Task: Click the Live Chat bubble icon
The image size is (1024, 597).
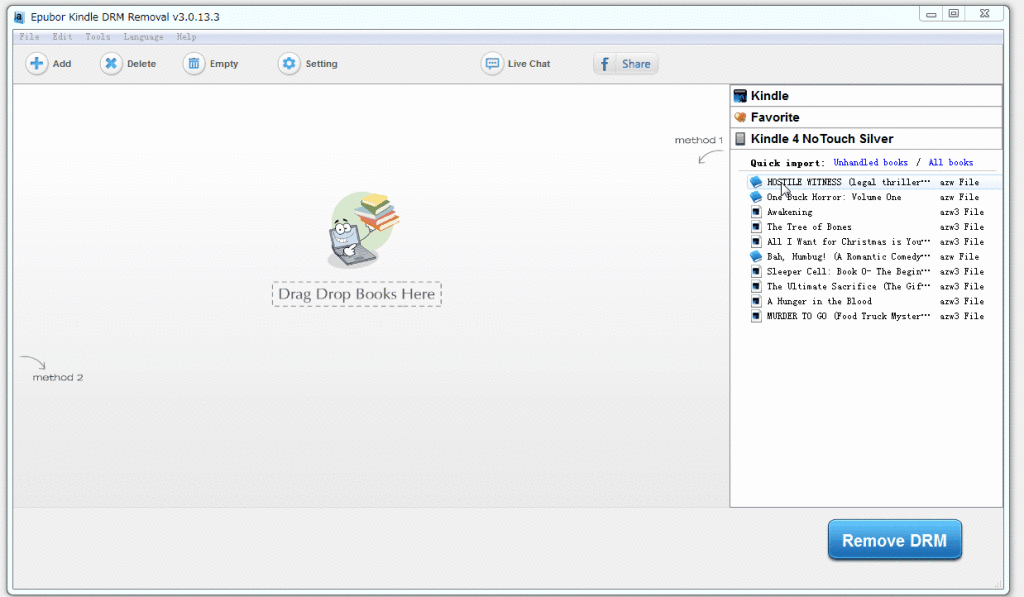Action: point(492,63)
